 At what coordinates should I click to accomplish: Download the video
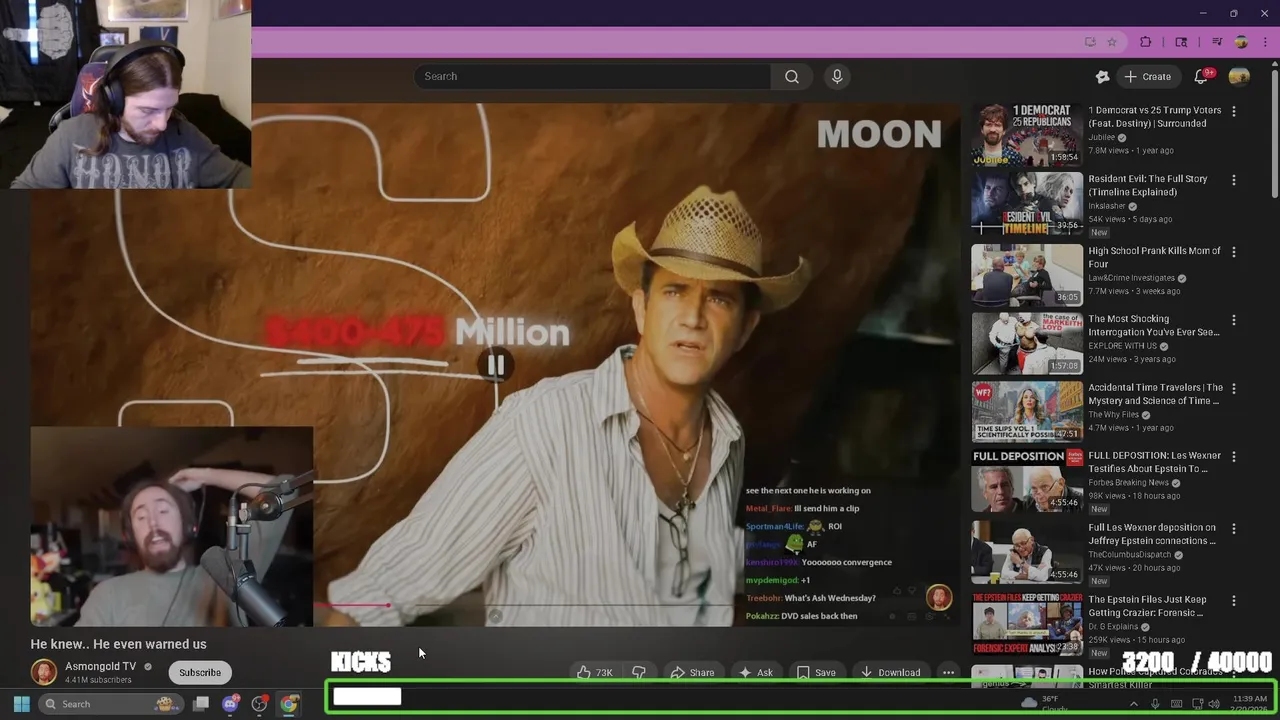pyautogui.click(x=890, y=673)
